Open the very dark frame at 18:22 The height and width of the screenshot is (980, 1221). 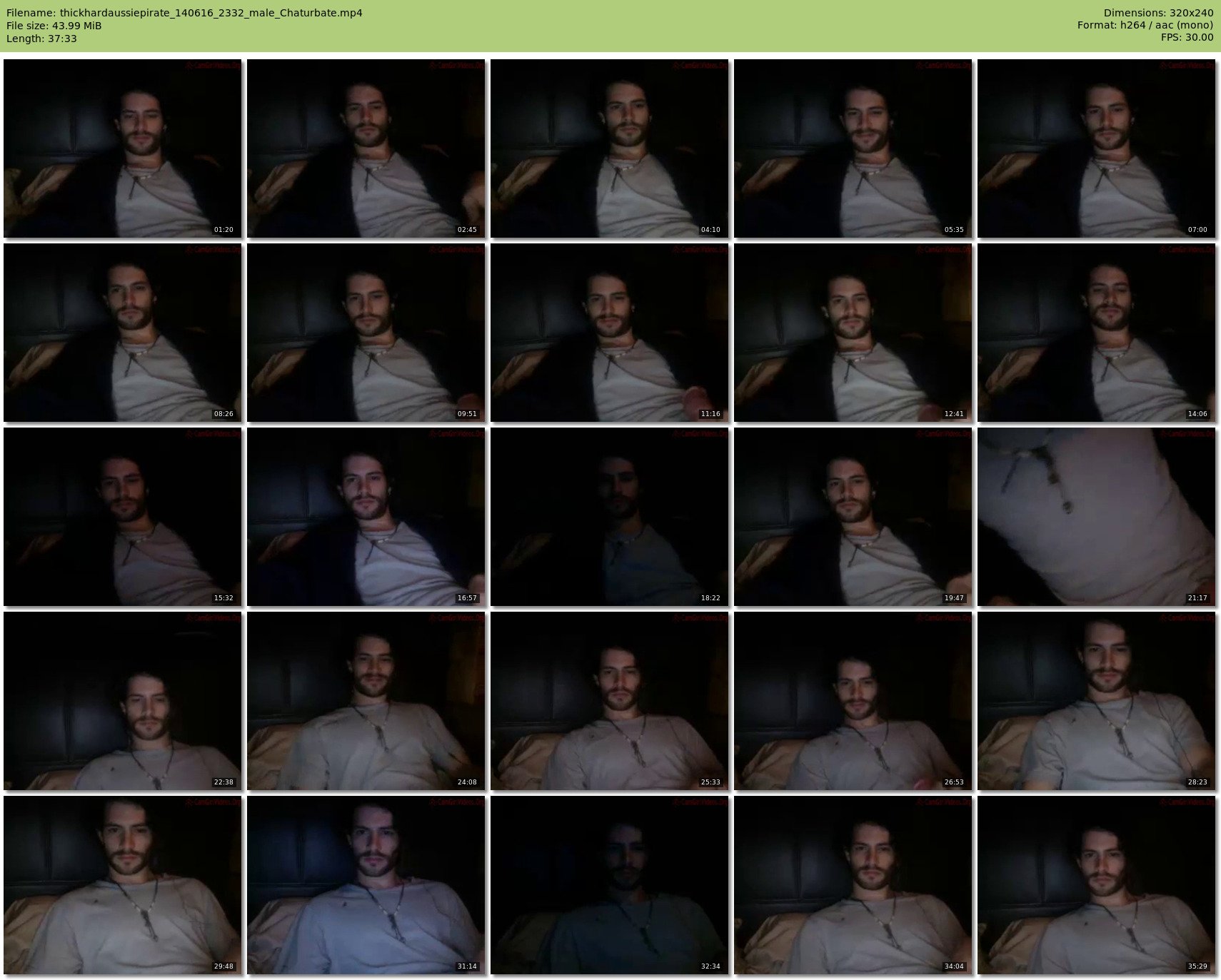tap(610, 517)
